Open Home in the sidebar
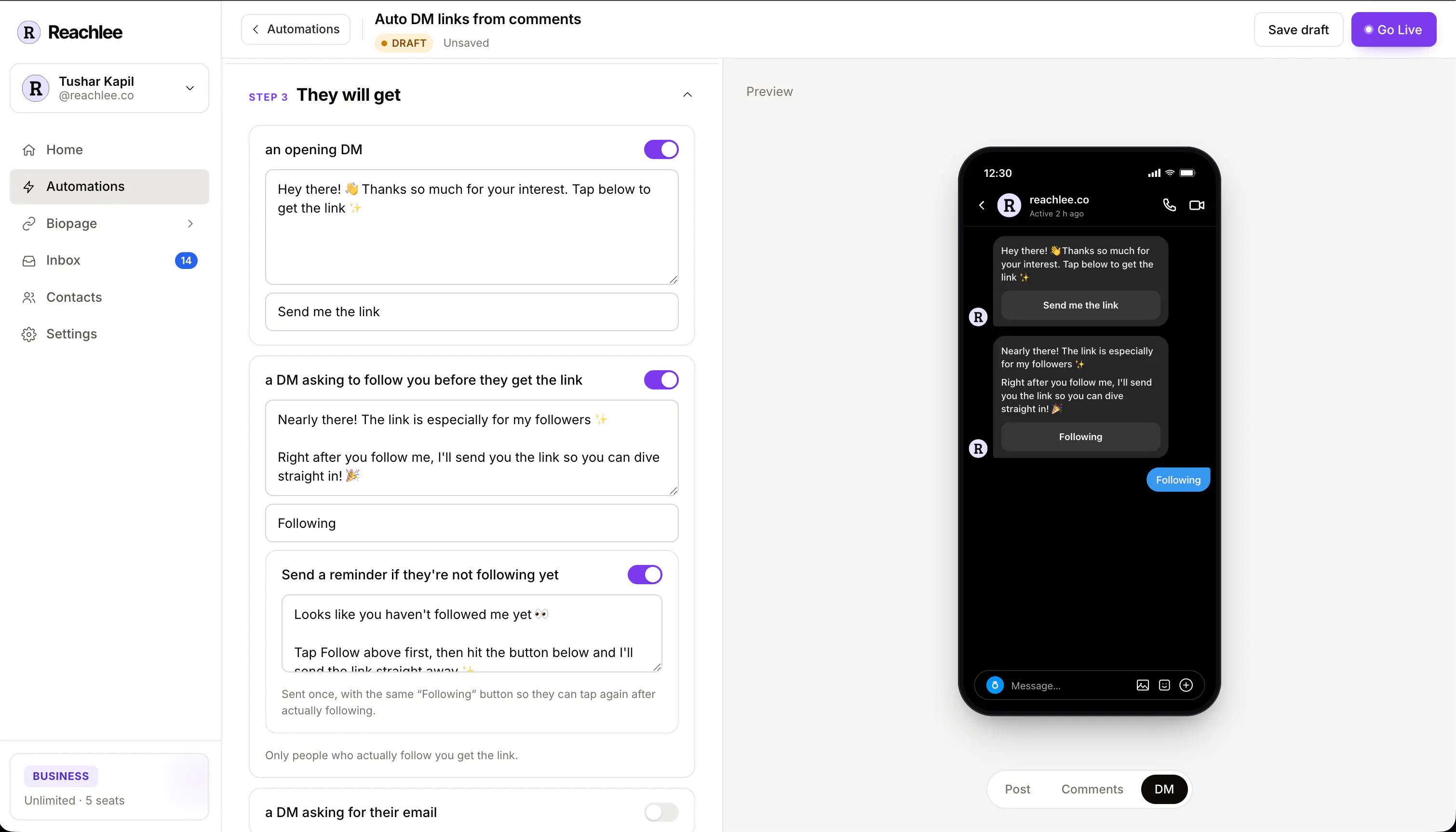The height and width of the screenshot is (832, 1456). [109, 150]
